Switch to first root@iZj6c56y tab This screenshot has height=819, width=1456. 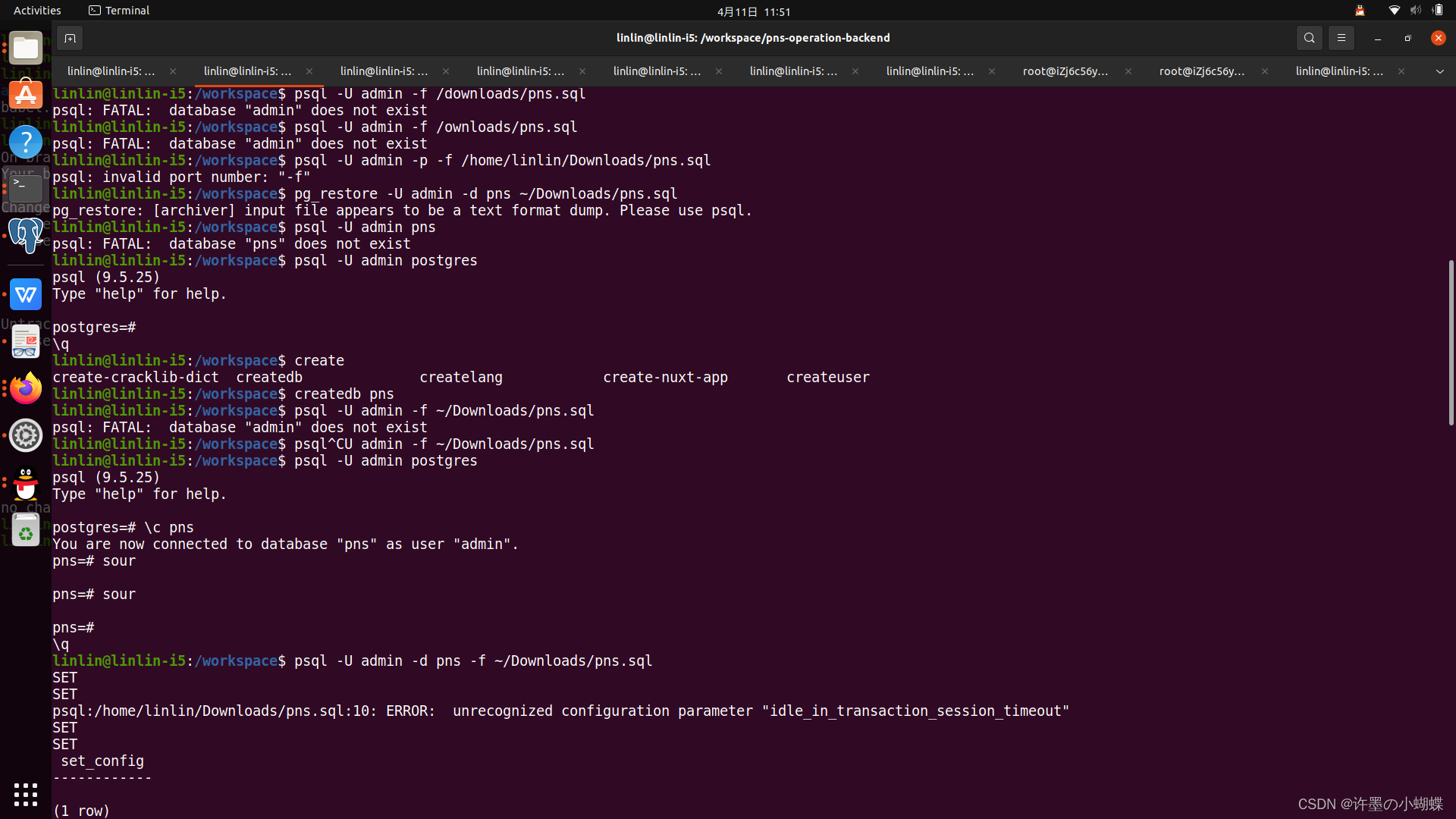pos(1065,71)
